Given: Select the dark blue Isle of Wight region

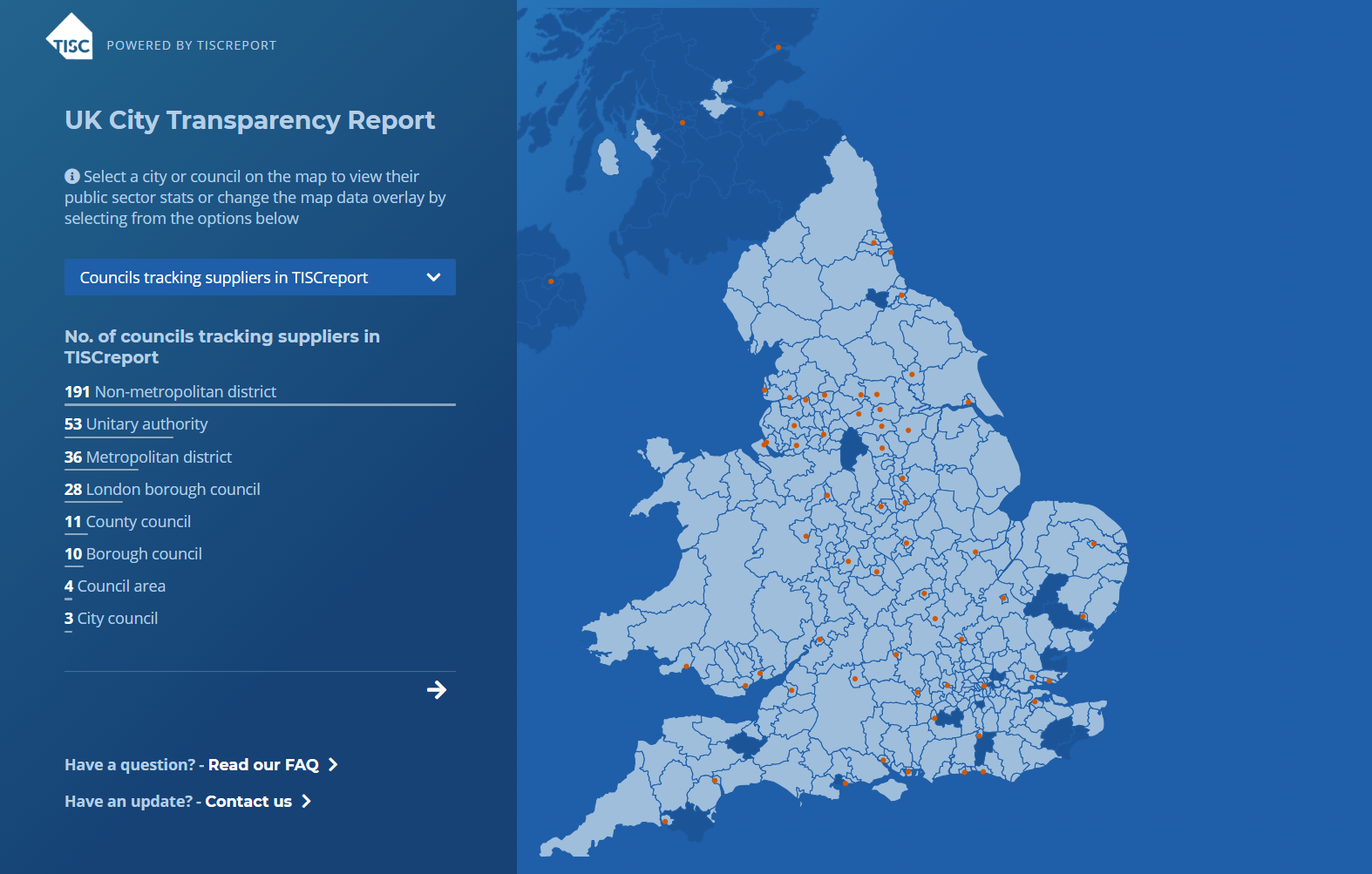Looking at the screenshot, I should tap(891, 790).
